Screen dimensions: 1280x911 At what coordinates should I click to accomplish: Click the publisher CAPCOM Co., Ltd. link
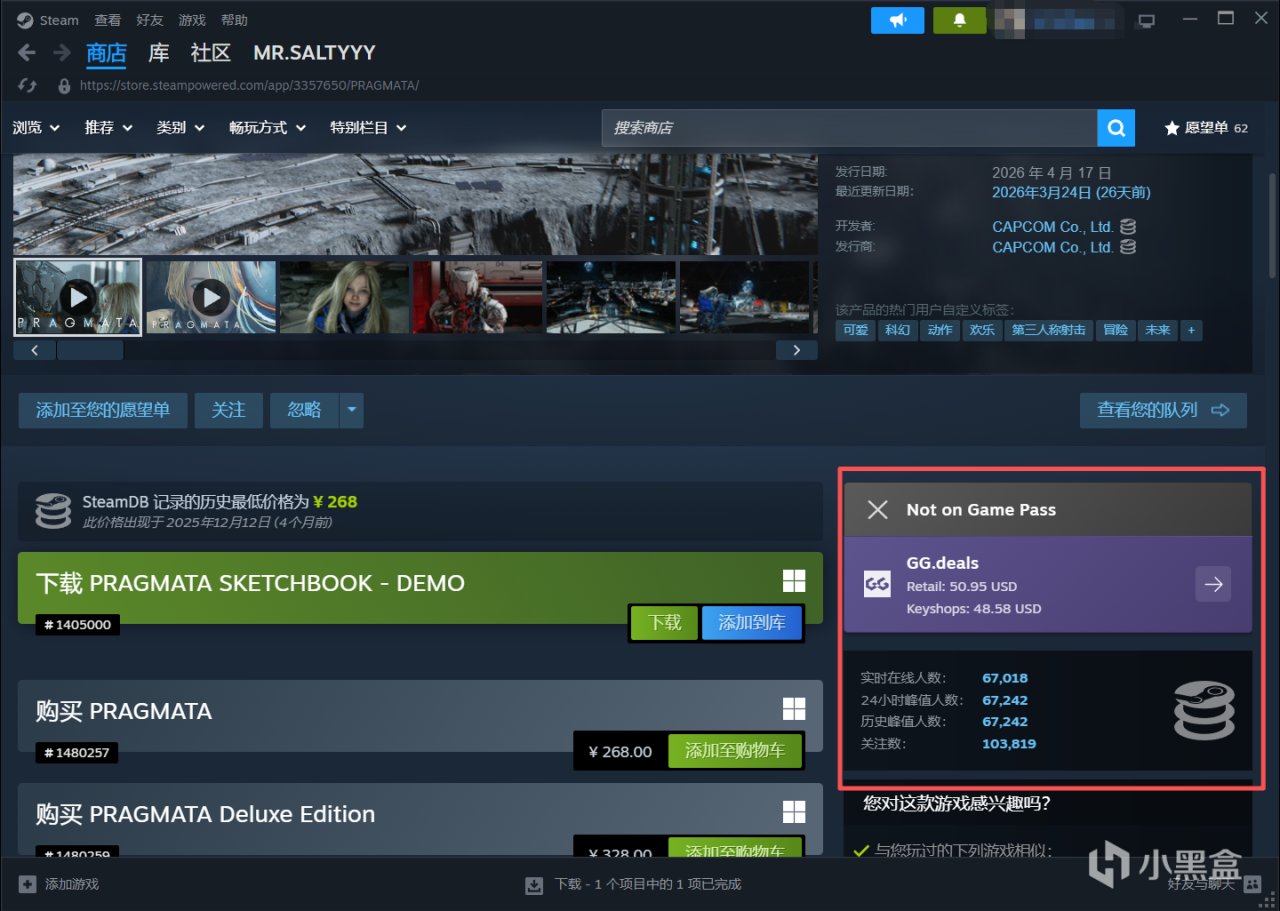point(1053,247)
